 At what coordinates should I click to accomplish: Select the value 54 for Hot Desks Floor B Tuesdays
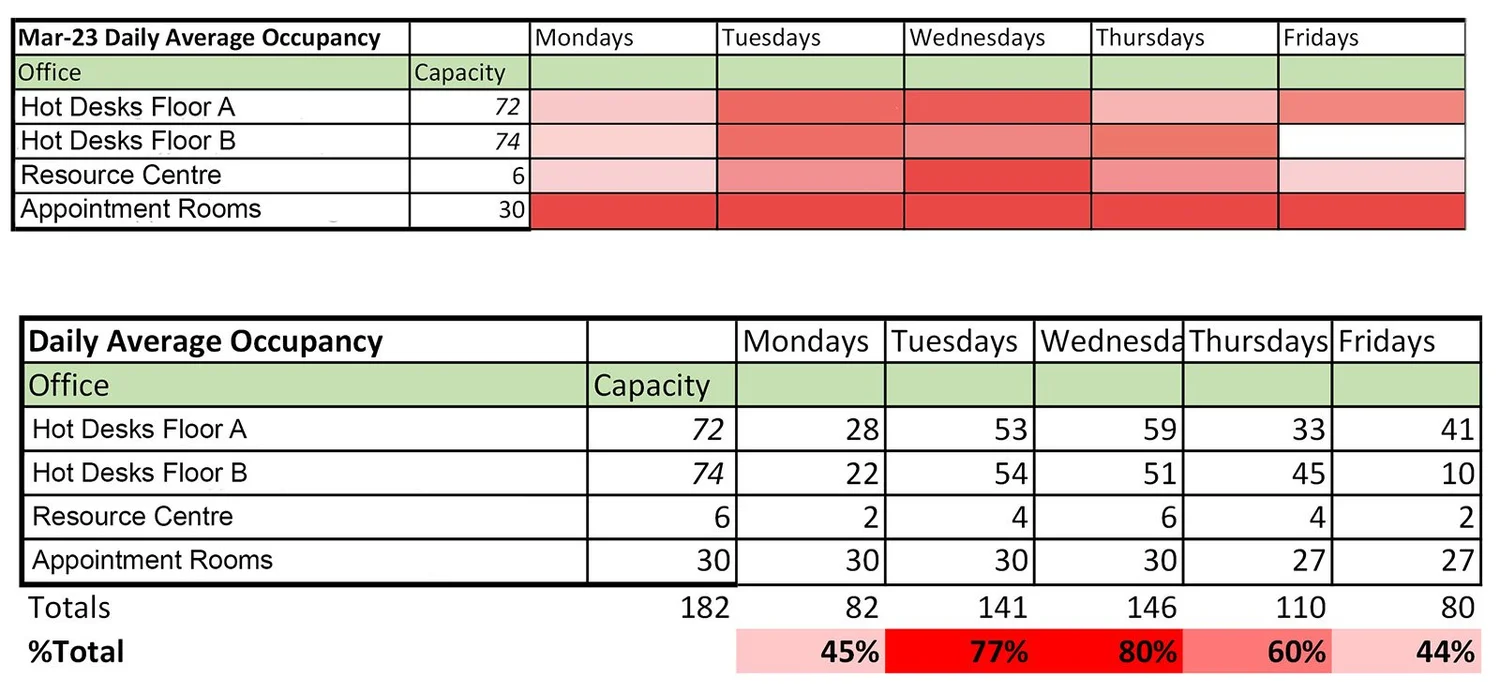pos(959,473)
